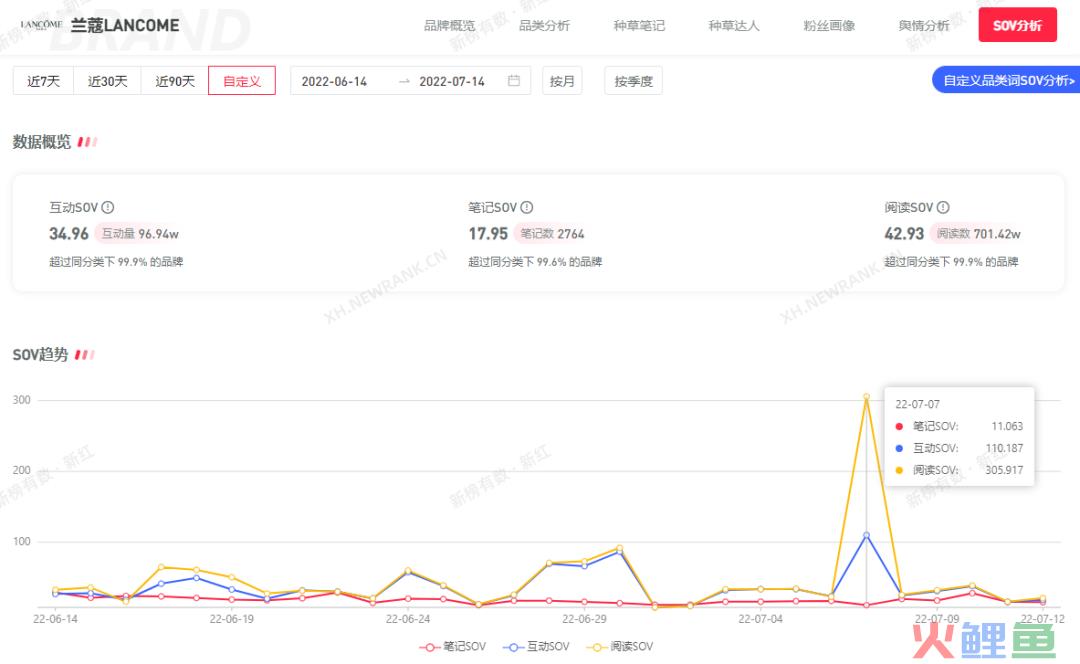Click the 阅读SOV value 42.93
Screen dimensions: 1080x664
click(904, 234)
